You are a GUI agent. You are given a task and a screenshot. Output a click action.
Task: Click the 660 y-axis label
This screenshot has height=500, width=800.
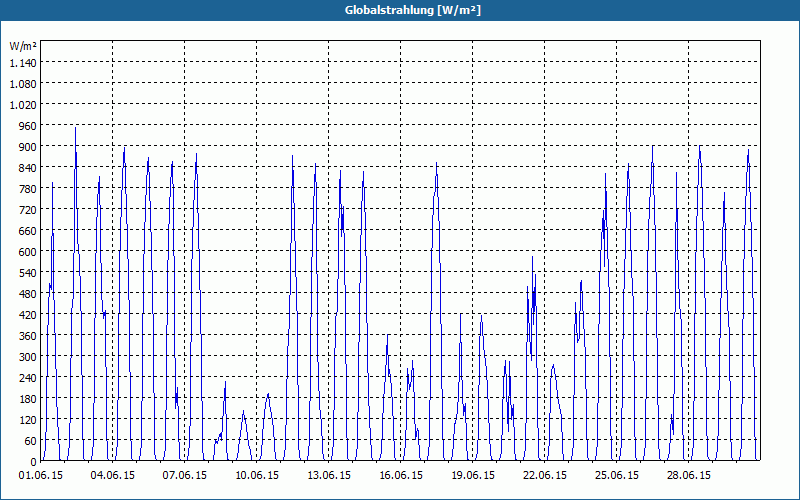[x=28, y=231]
